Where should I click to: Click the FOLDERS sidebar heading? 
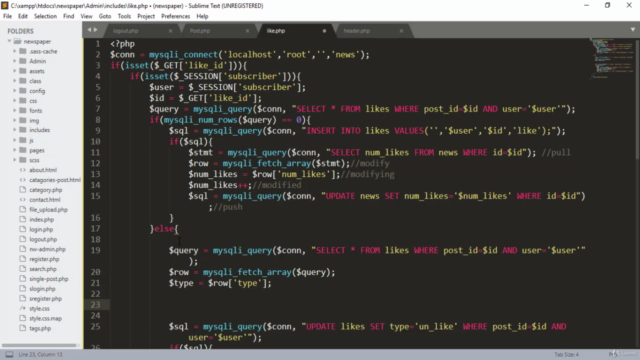pos(20,31)
